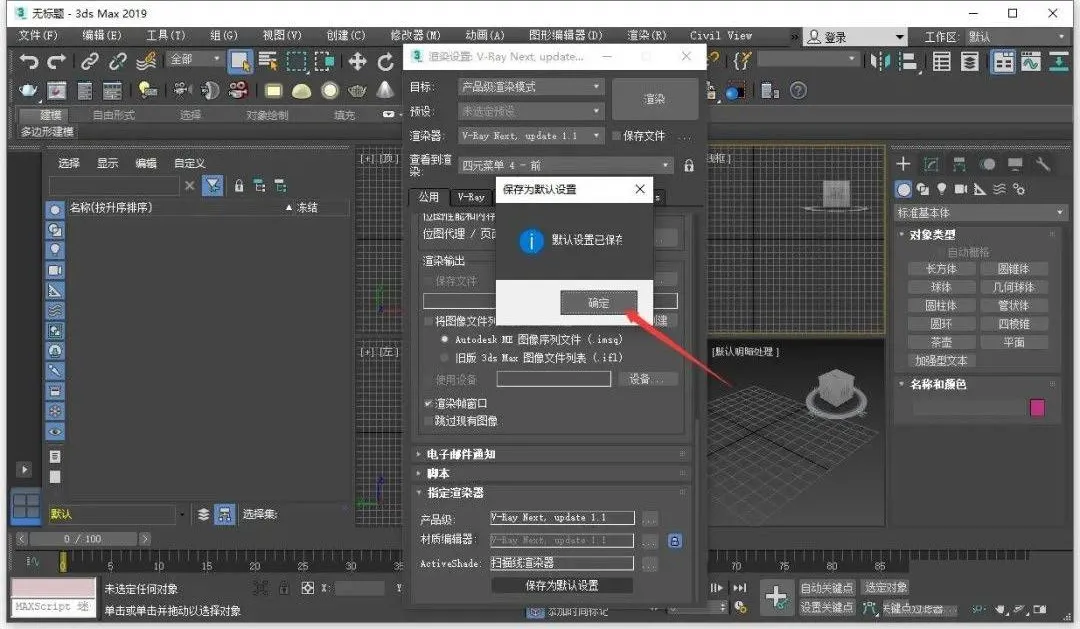Screen dimensions: 1080x629
Task: Open the 渲染器 V-Ray Next dropdown
Action: click(x=531, y=136)
